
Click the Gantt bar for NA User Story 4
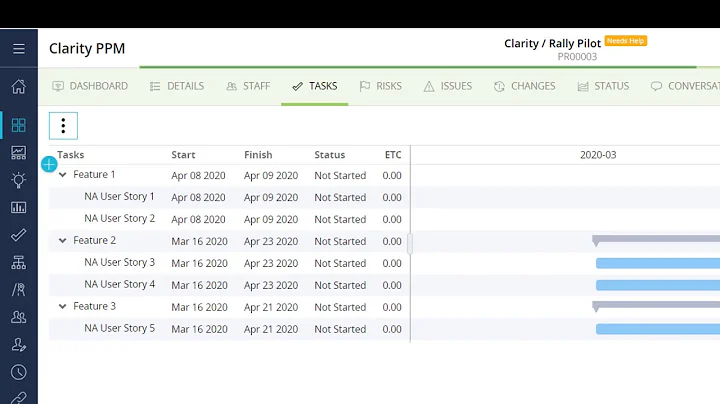[x=658, y=285]
